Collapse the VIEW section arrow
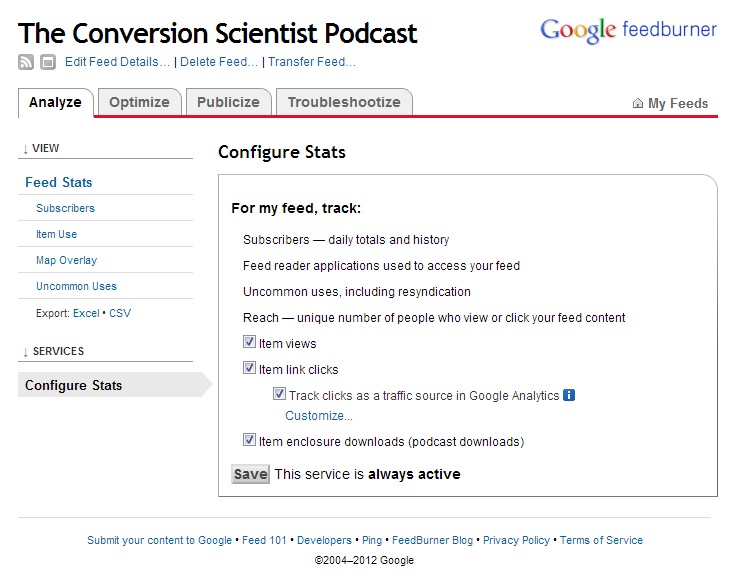The image size is (735, 573). (25, 149)
